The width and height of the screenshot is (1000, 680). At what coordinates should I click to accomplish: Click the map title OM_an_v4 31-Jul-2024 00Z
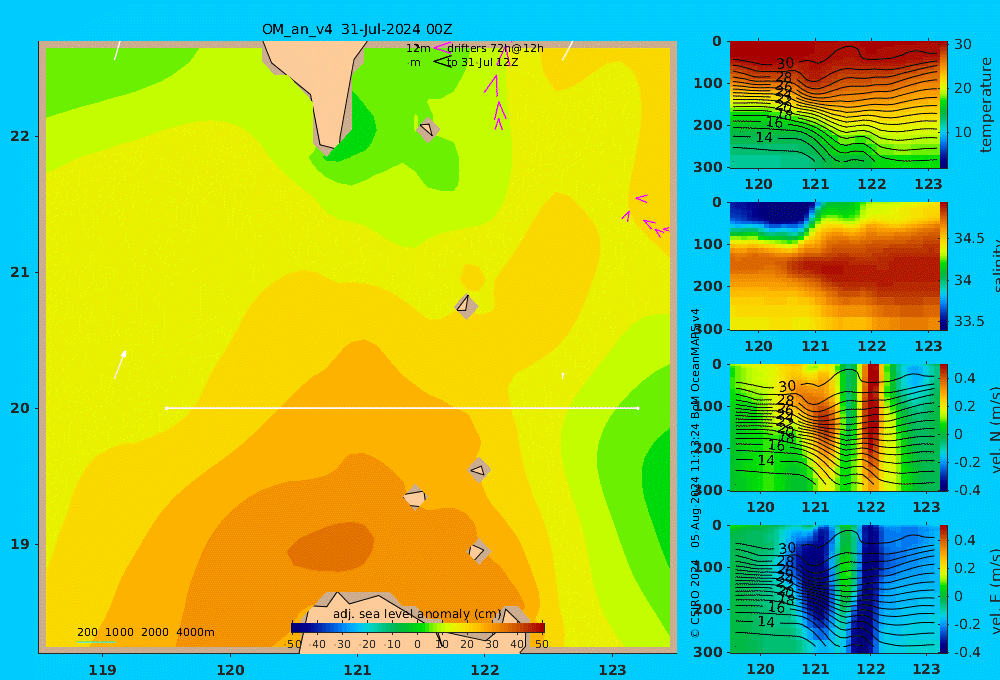357,29
